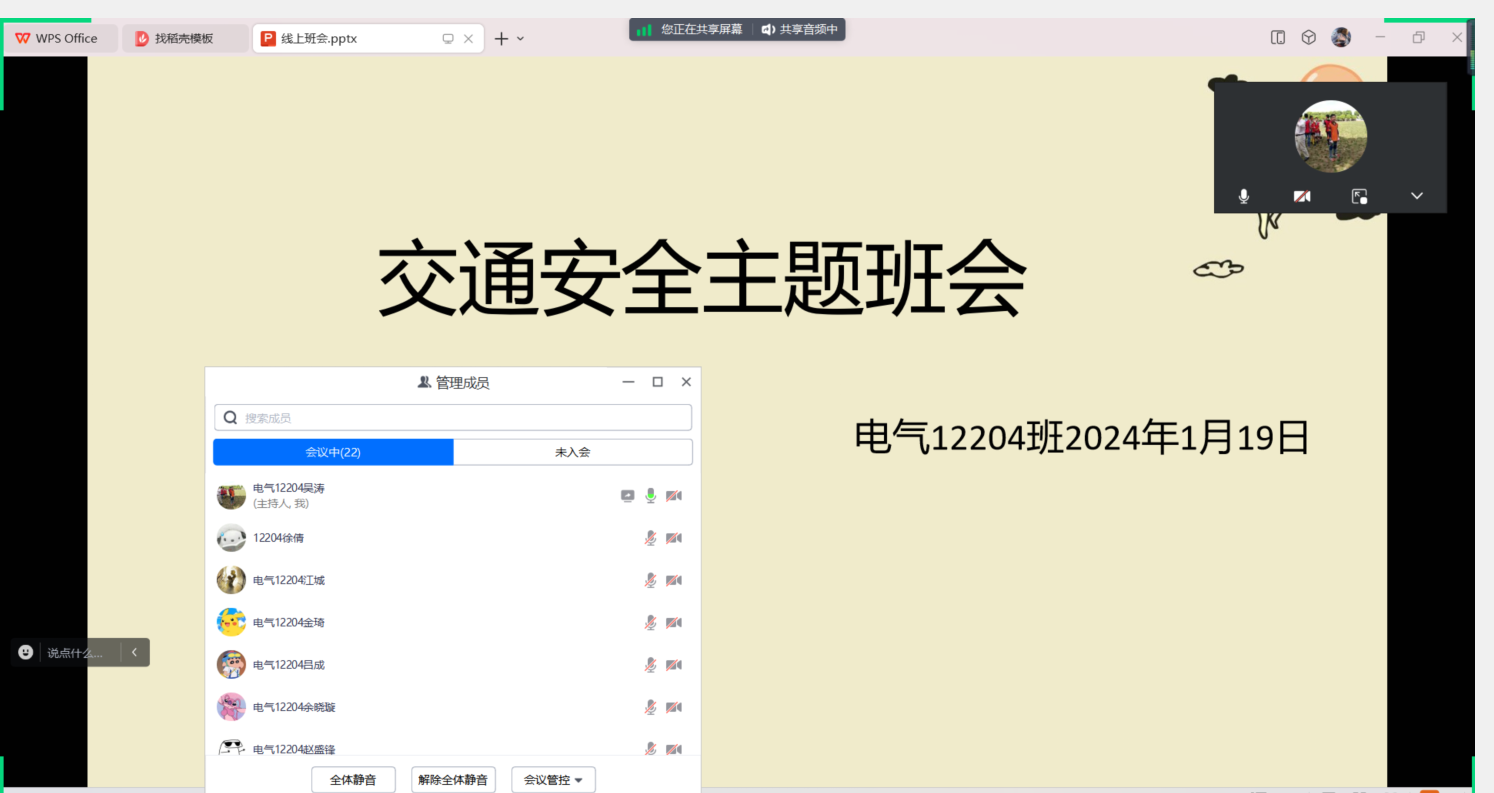Switch to the 未入会 tab
The width and height of the screenshot is (1494, 793).
pyautogui.click(x=572, y=452)
